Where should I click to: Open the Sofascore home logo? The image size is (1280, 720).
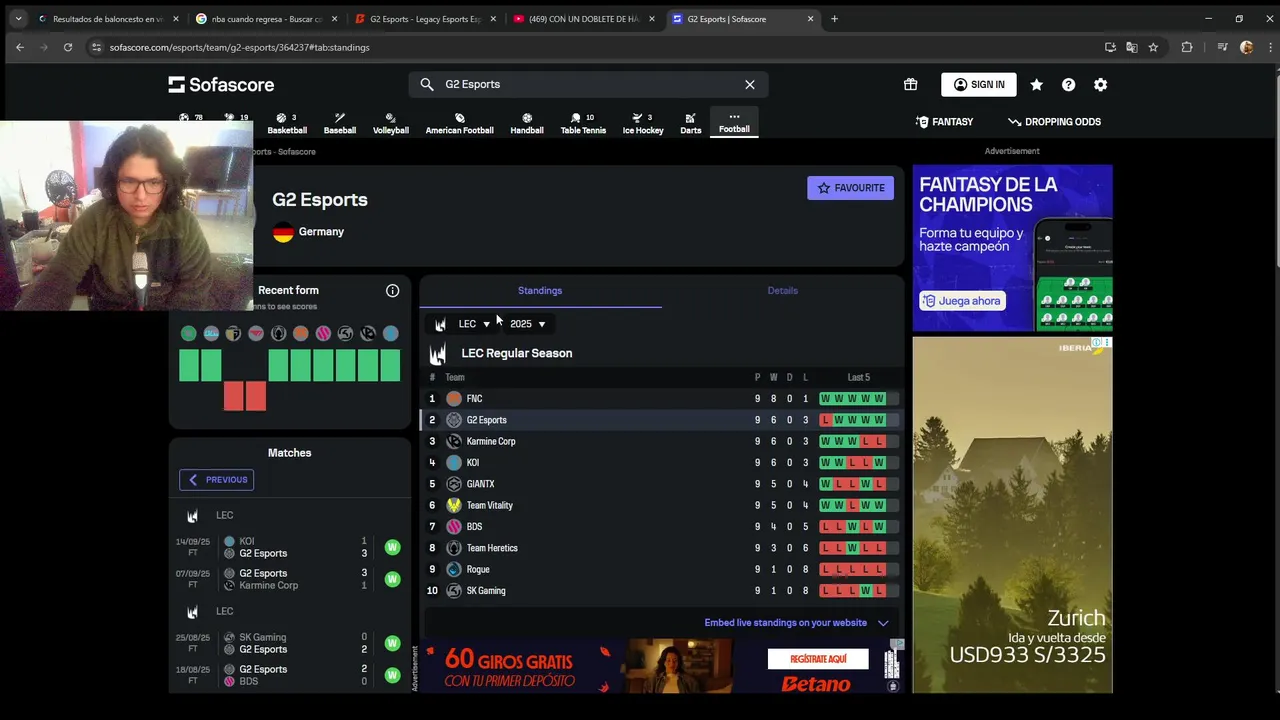coord(221,85)
